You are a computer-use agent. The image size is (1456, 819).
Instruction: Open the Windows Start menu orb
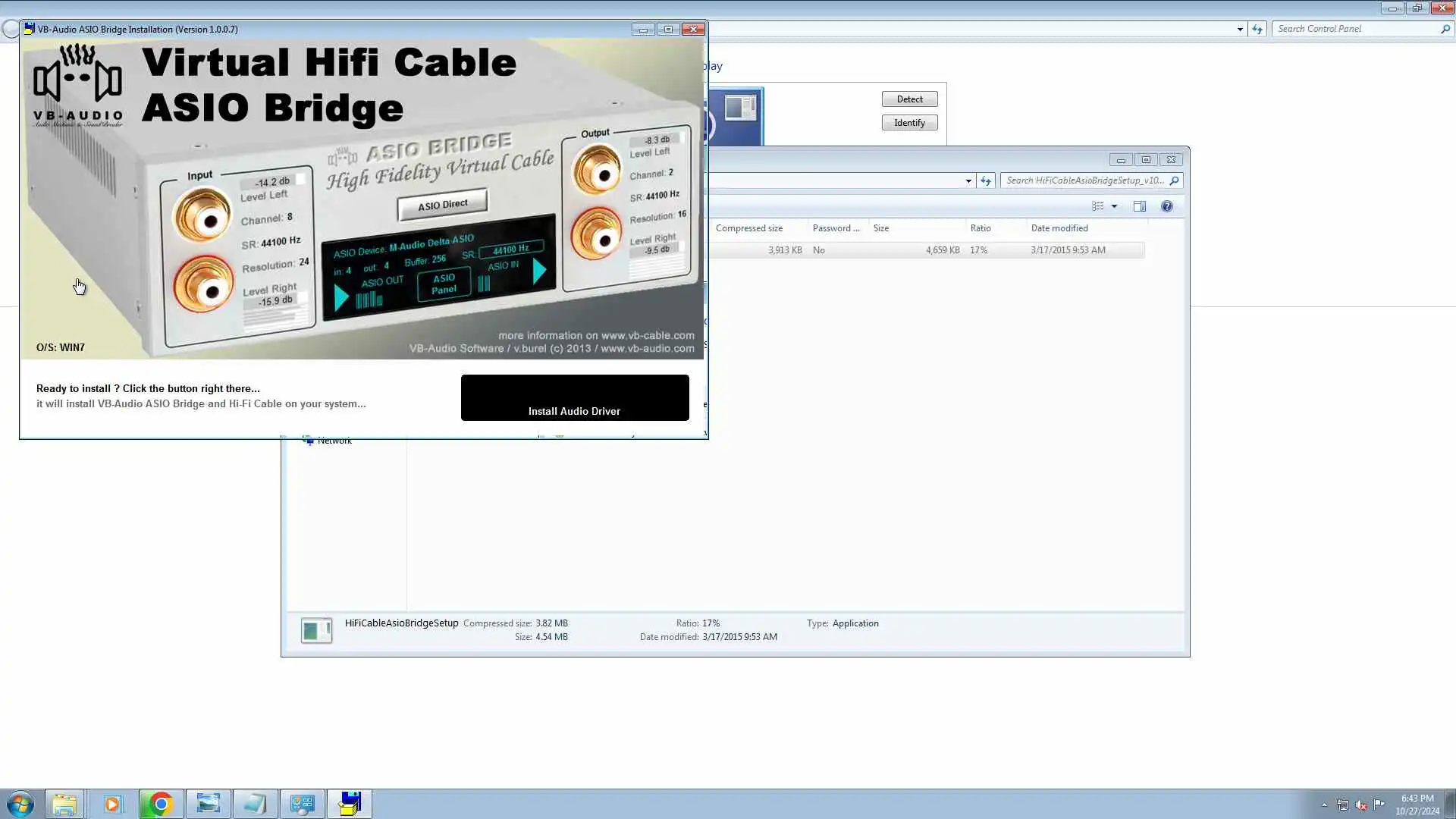(20, 804)
